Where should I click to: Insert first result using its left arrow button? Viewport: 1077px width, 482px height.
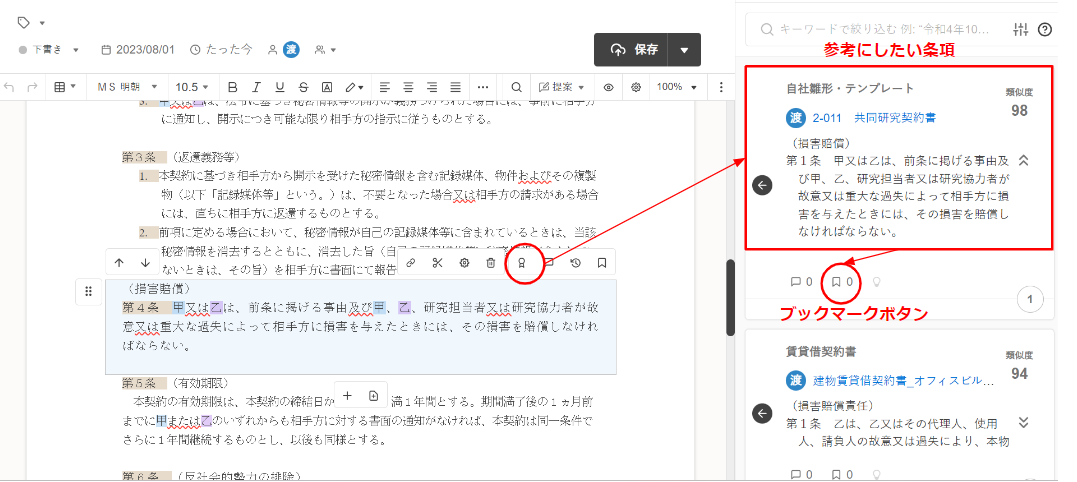click(762, 185)
